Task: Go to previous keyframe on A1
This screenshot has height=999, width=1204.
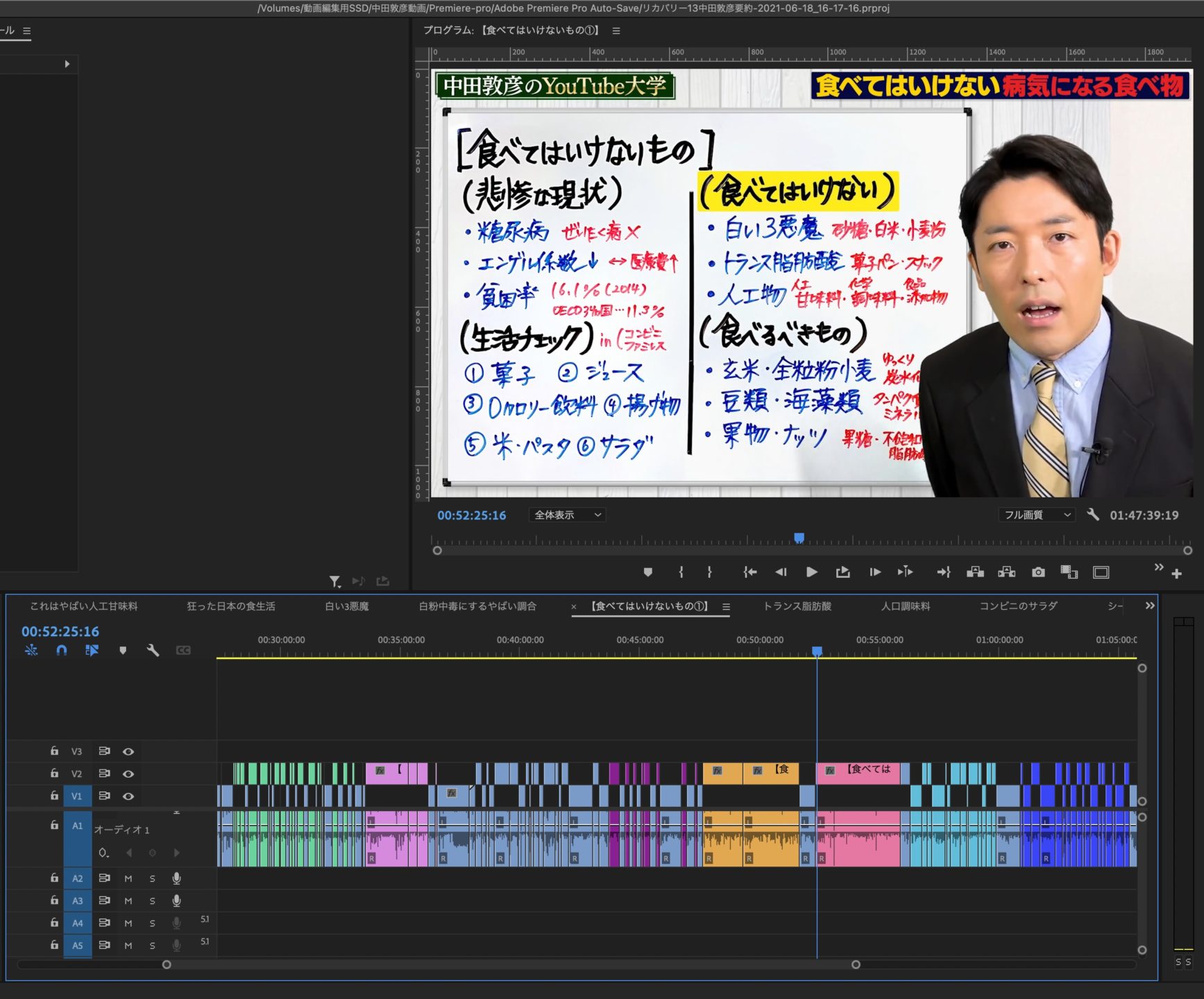Action: click(129, 853)
